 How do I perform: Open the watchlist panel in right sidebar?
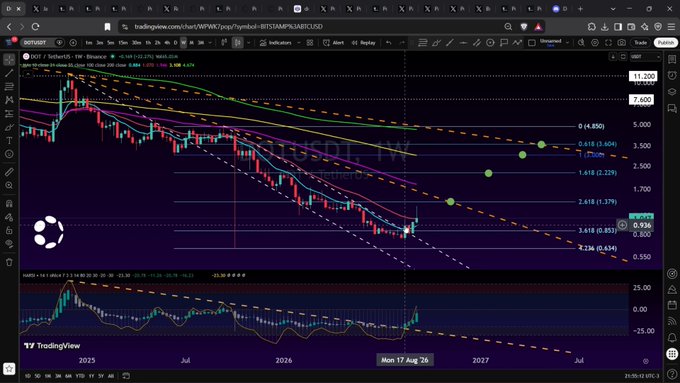672,59
